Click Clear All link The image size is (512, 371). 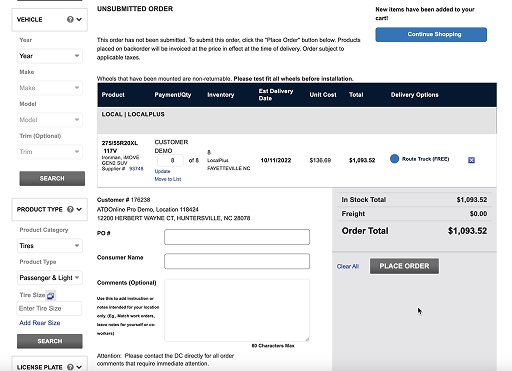[348, 266]
